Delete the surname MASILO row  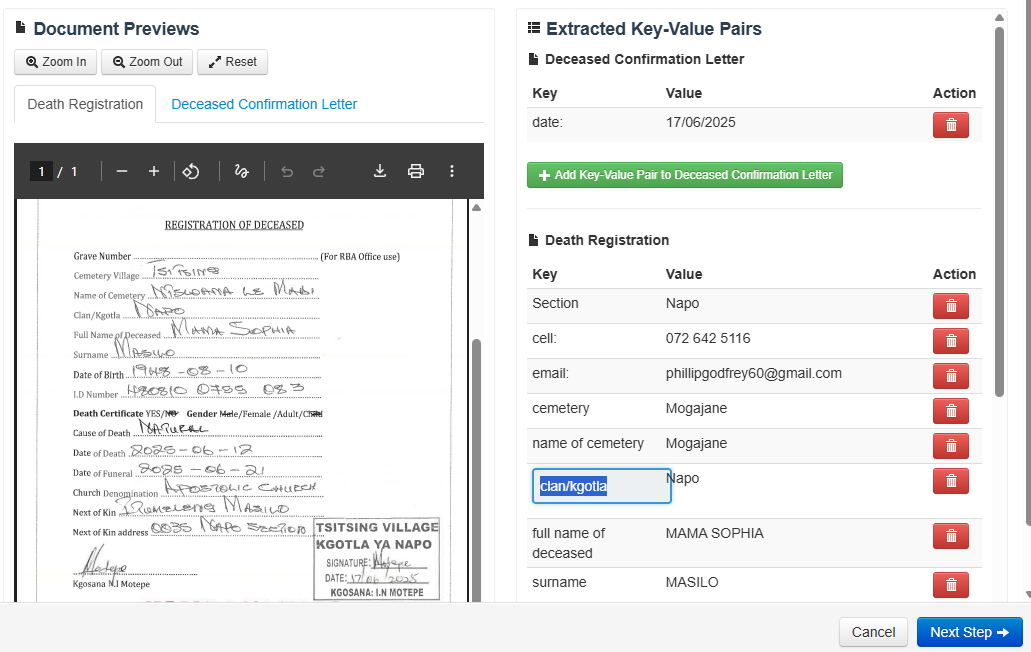tap(950, 585)
